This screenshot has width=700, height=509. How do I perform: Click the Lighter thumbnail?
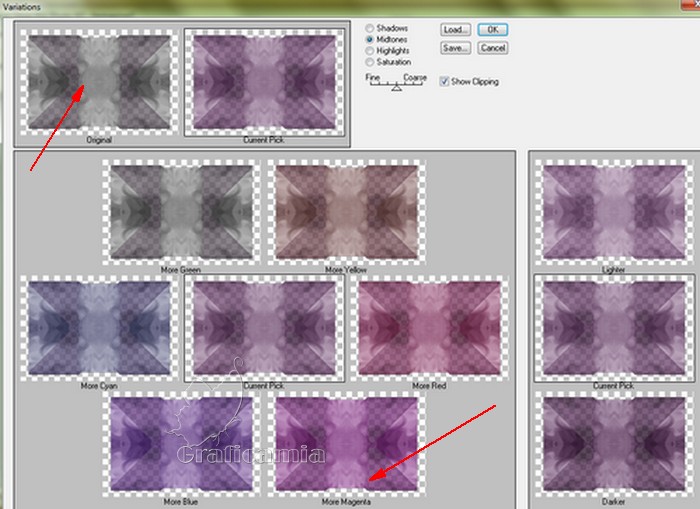tap(614, 213)
